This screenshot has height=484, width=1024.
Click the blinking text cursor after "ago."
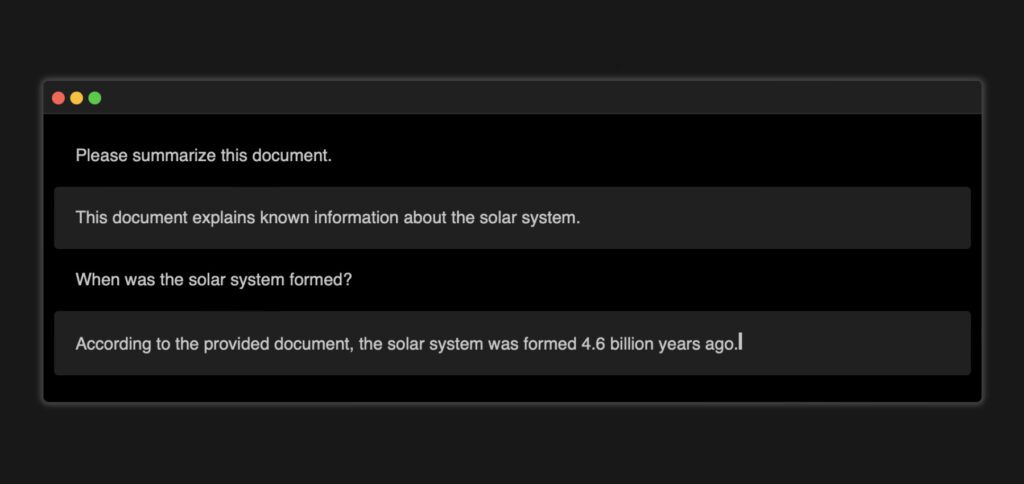740,343
